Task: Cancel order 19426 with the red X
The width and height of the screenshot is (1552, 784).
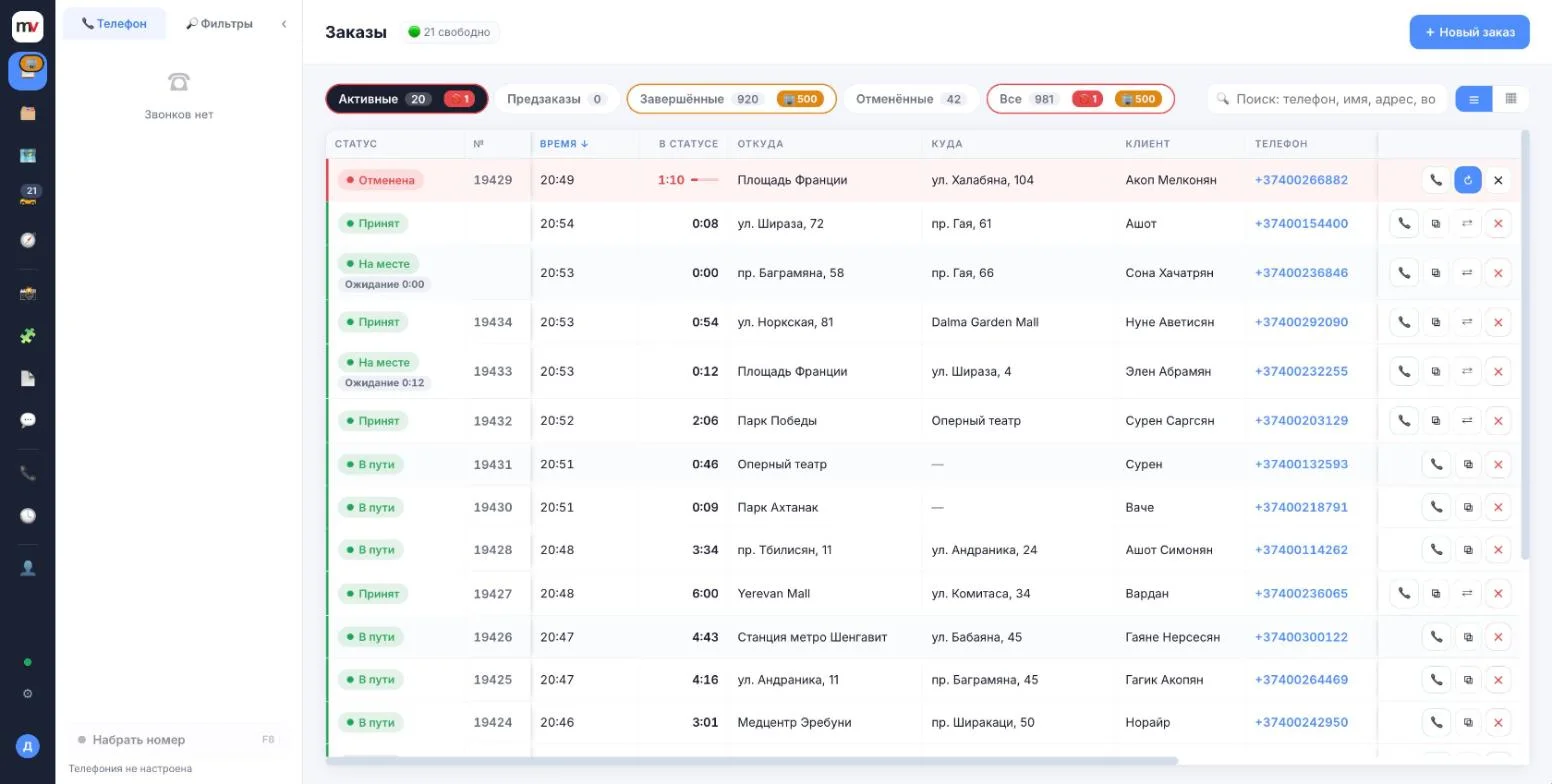Action: (1498, 637)
